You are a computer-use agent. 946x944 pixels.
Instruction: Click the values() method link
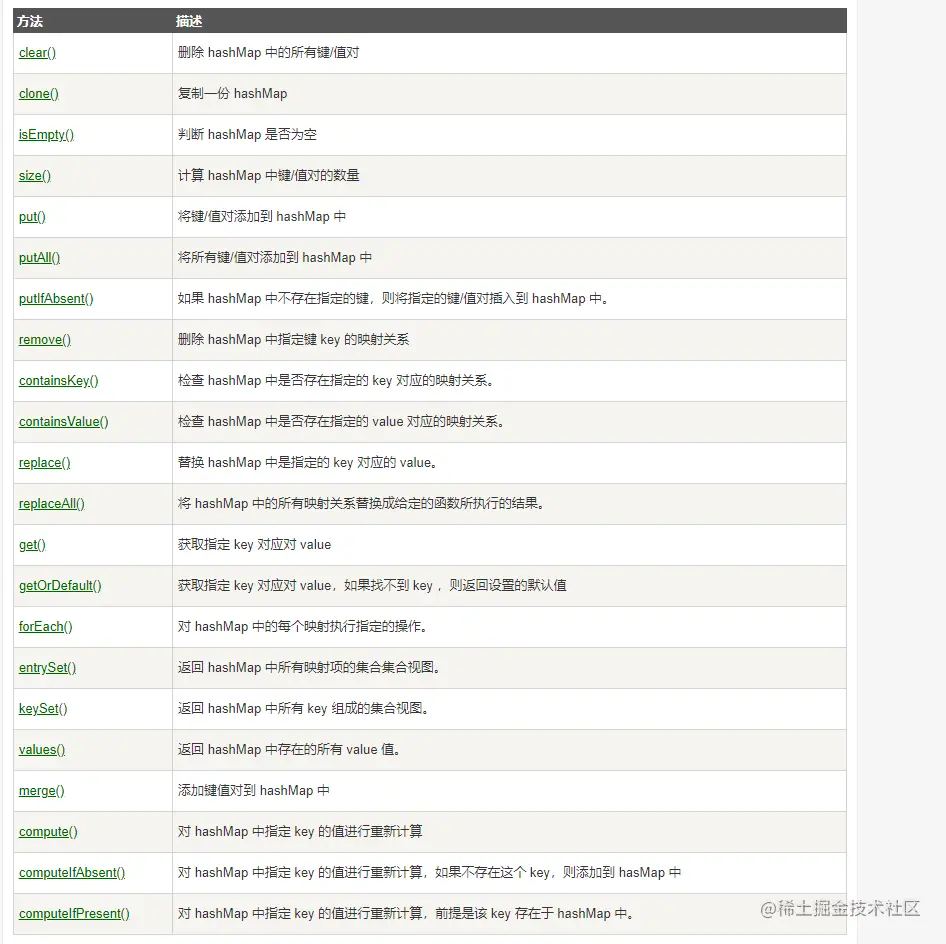point(42,750)
